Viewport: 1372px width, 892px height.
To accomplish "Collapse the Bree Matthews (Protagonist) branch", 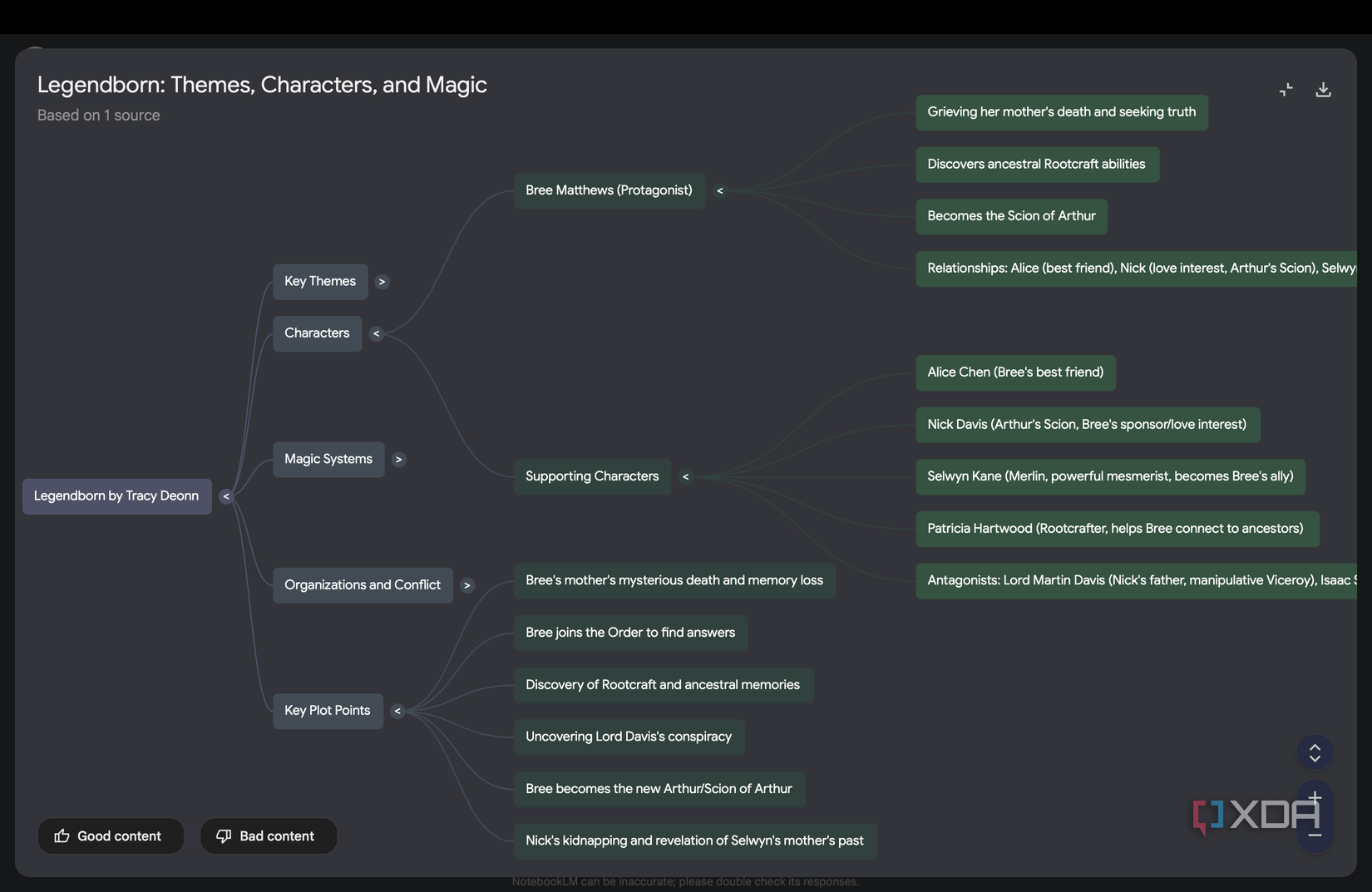I will click(x=720, y=191).
